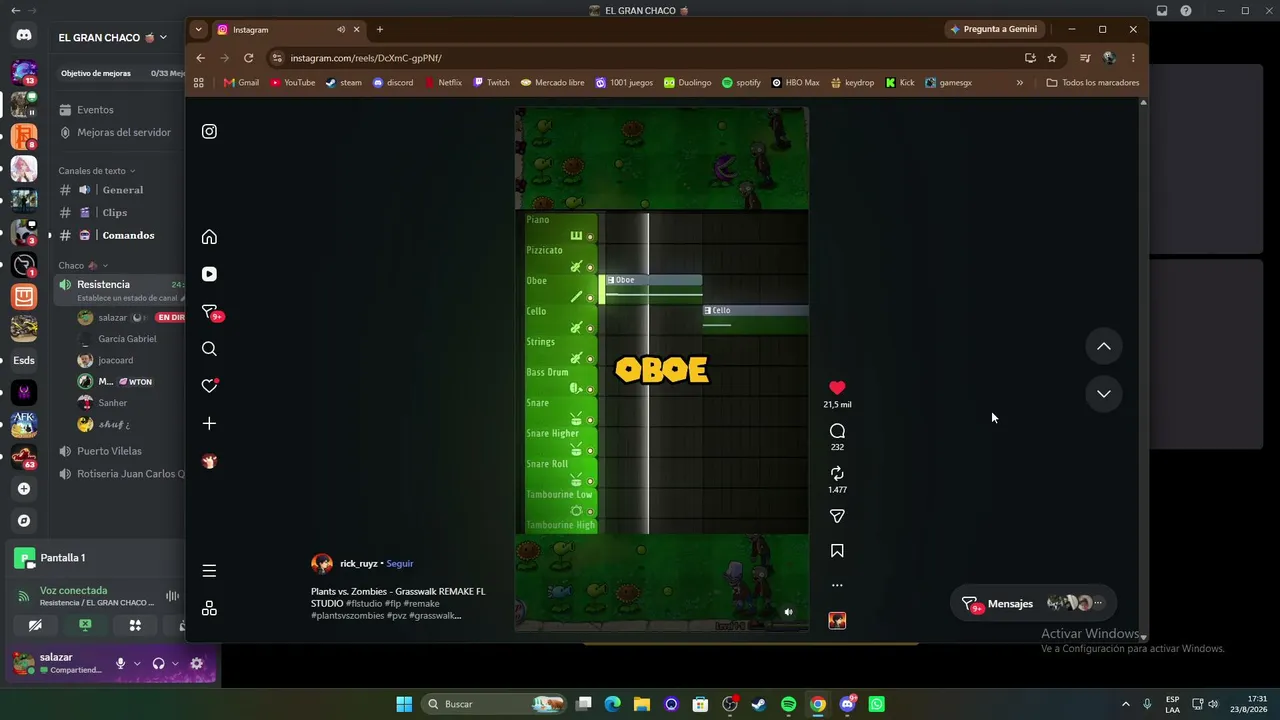Open Discord activities launcher button
The height and width of the screenshot is (720, 1280).
135,625
